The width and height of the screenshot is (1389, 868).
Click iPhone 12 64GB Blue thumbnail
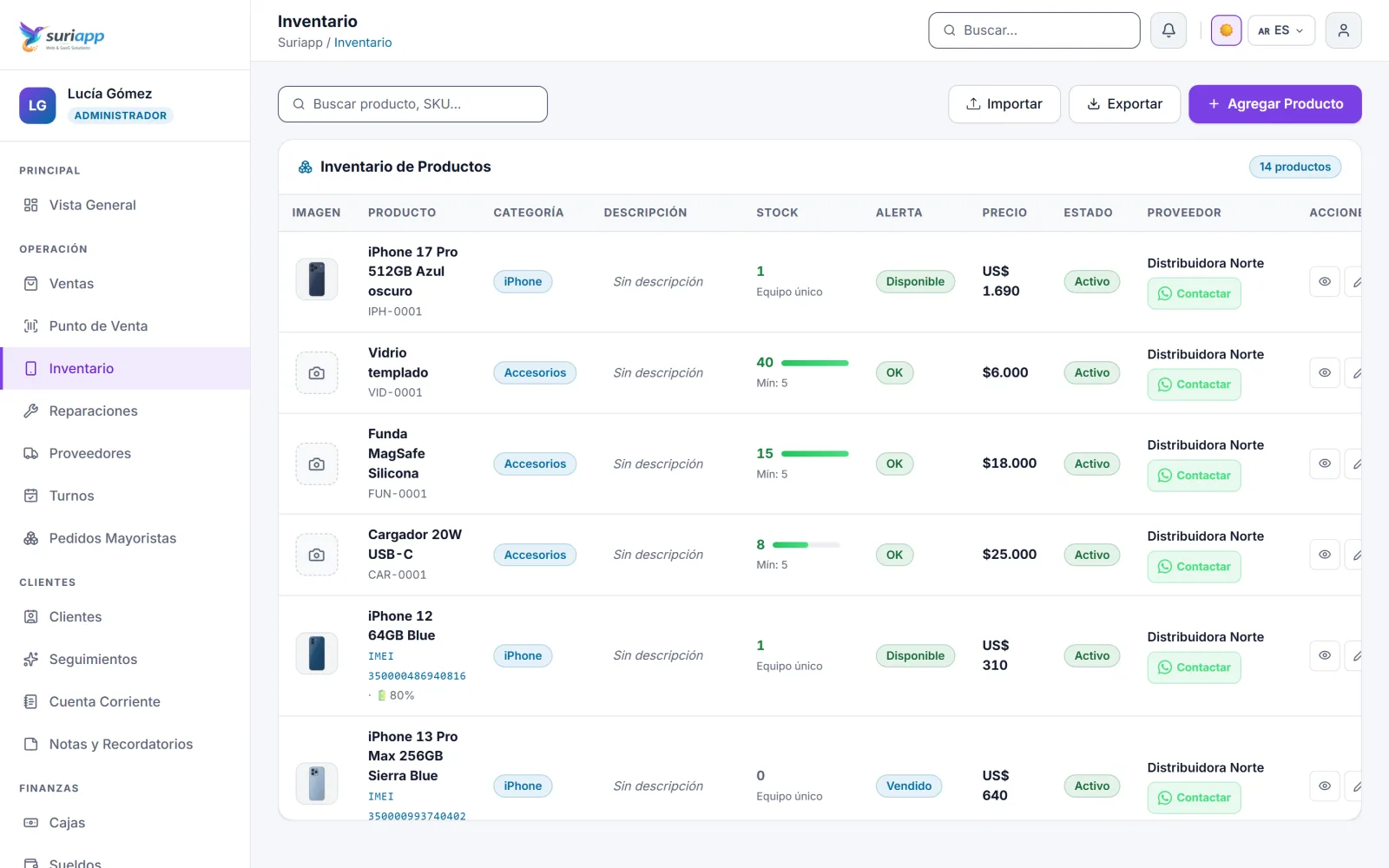pyautogui.click(x=317, y=654)
